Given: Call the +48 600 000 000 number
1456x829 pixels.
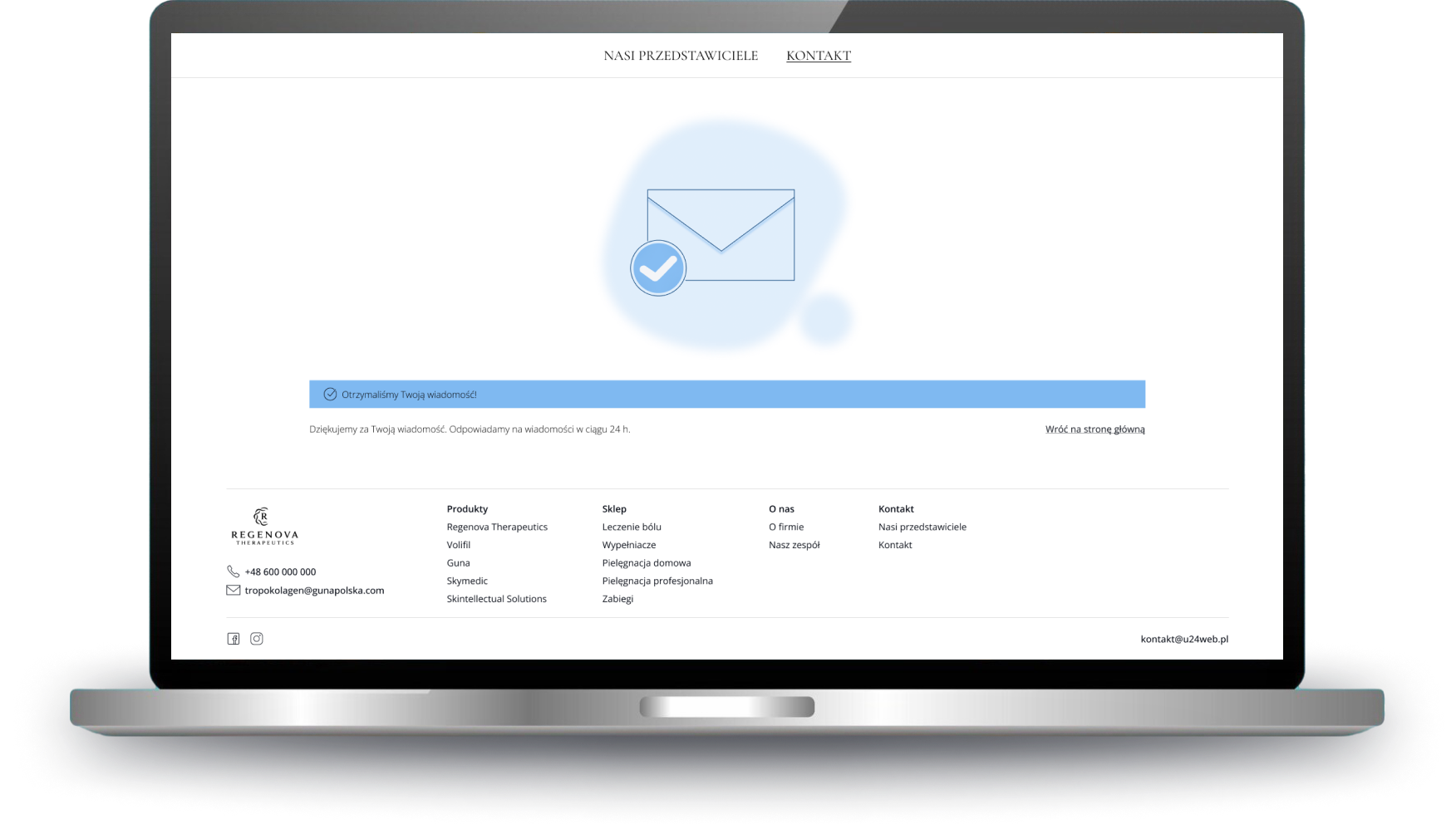Looking at the screenshot, I should [x=280, y=572].
